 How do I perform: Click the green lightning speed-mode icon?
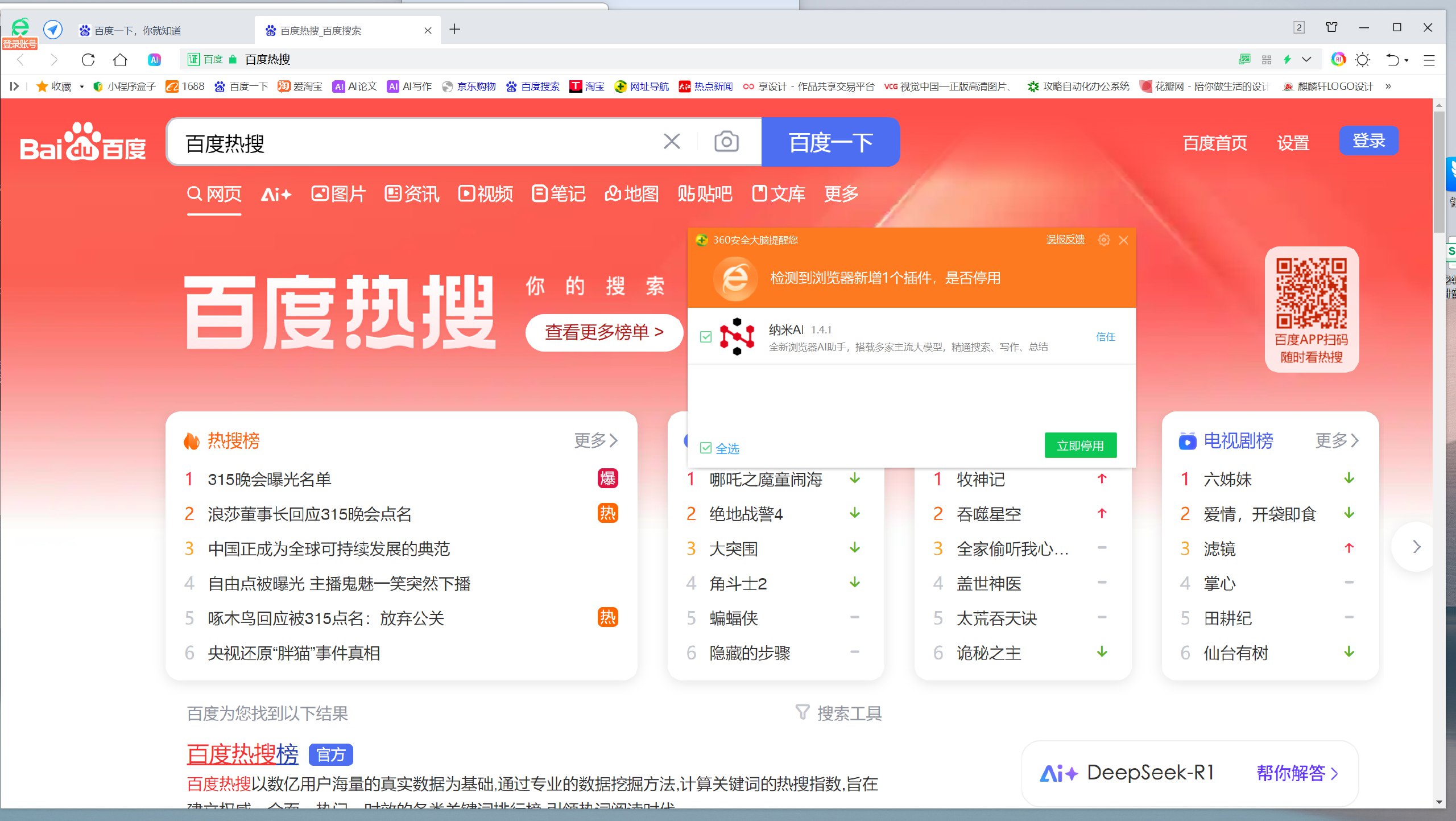coord(1287,60)
